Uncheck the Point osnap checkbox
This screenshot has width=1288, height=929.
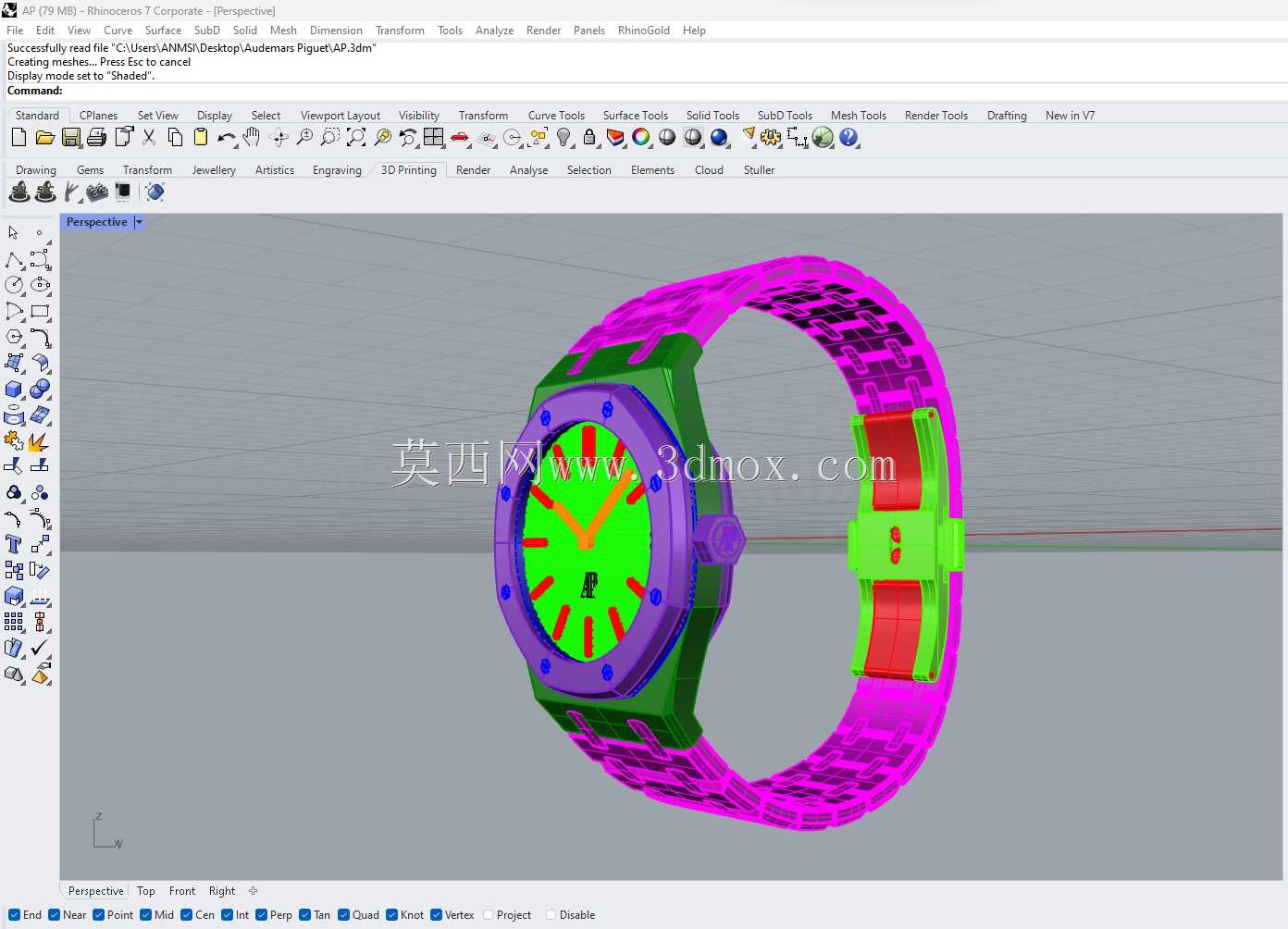tap(99, 915)
